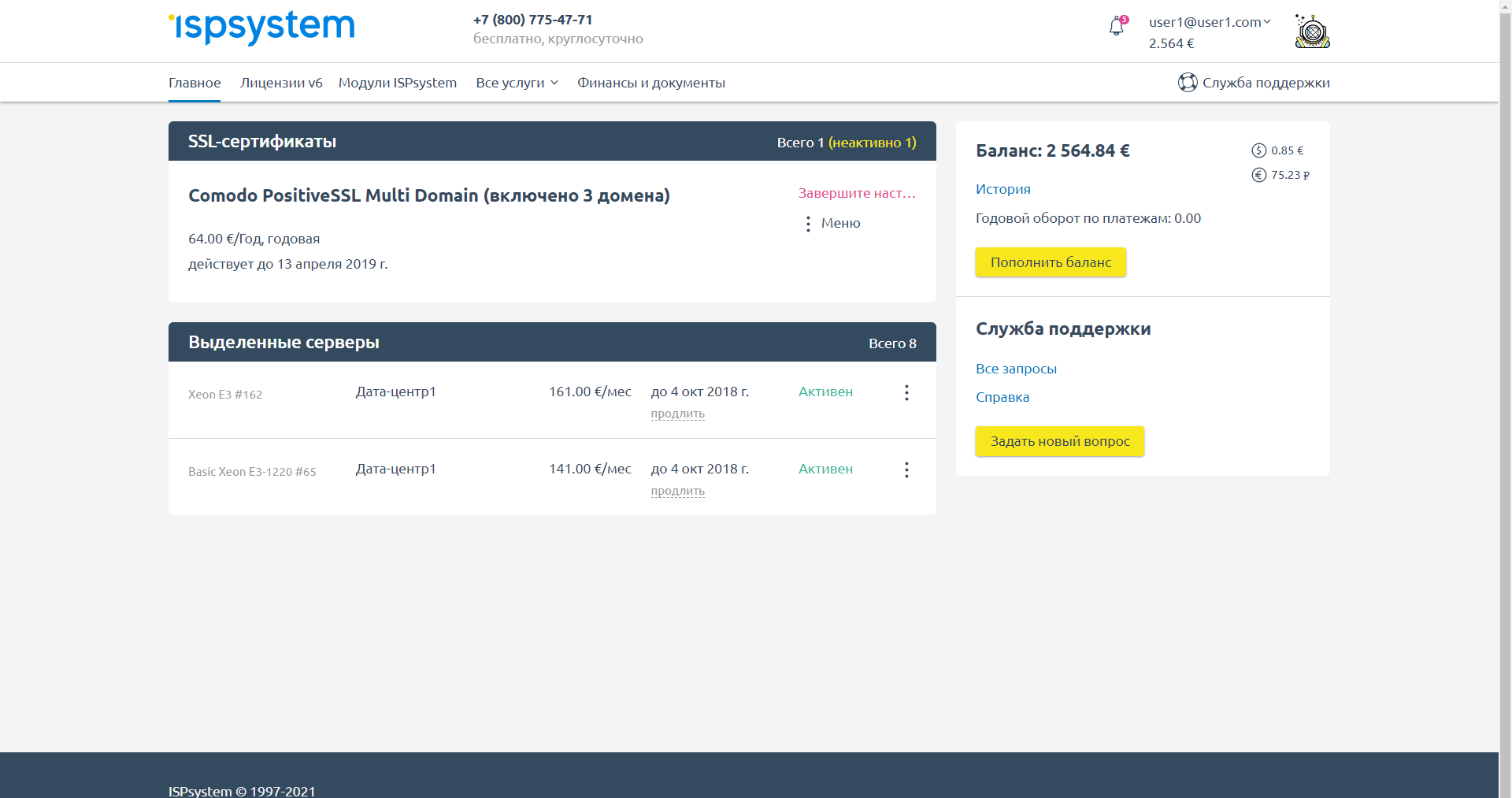Image resolution: width=1512 pixels, height=798 pixels.
Task: Open the user avatar image
Action: pyautogui.click(x=1312, y=32)
